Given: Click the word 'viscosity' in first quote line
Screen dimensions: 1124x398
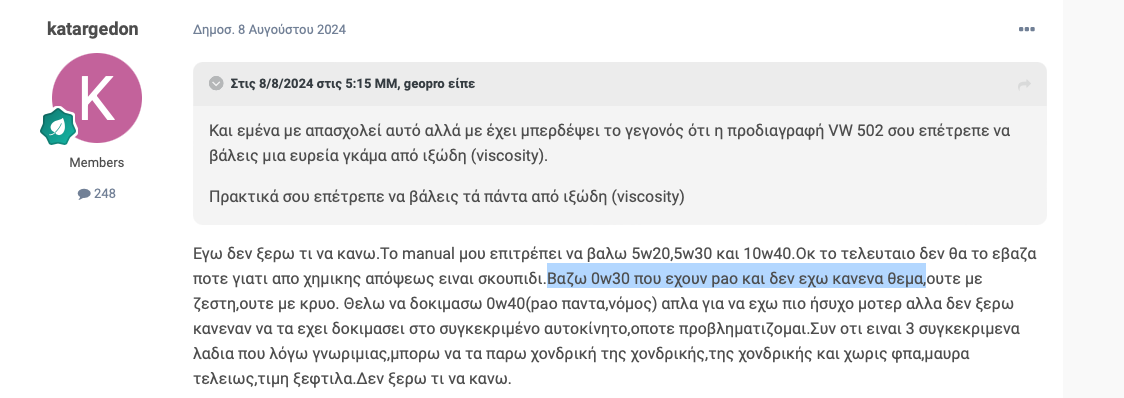Looking at the screenshot, I should tap(508, 156).
